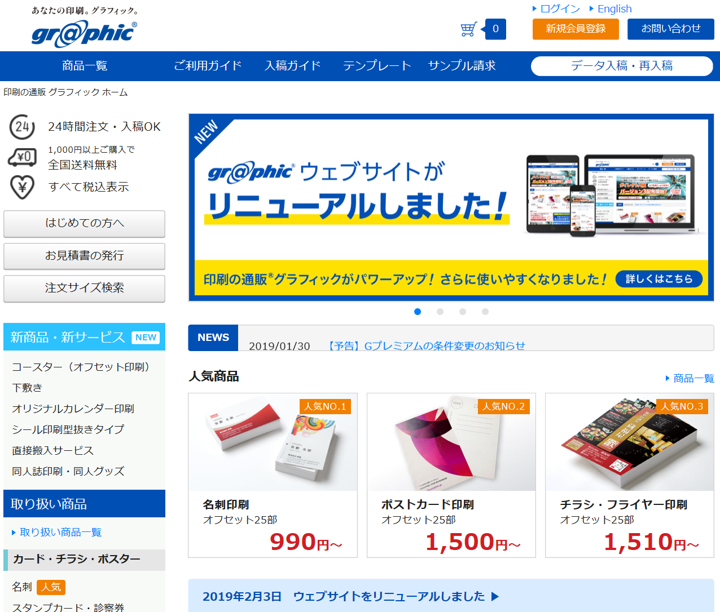
Task: Open 商品一覧 in the navigation bar
Action: coord(84,66)
